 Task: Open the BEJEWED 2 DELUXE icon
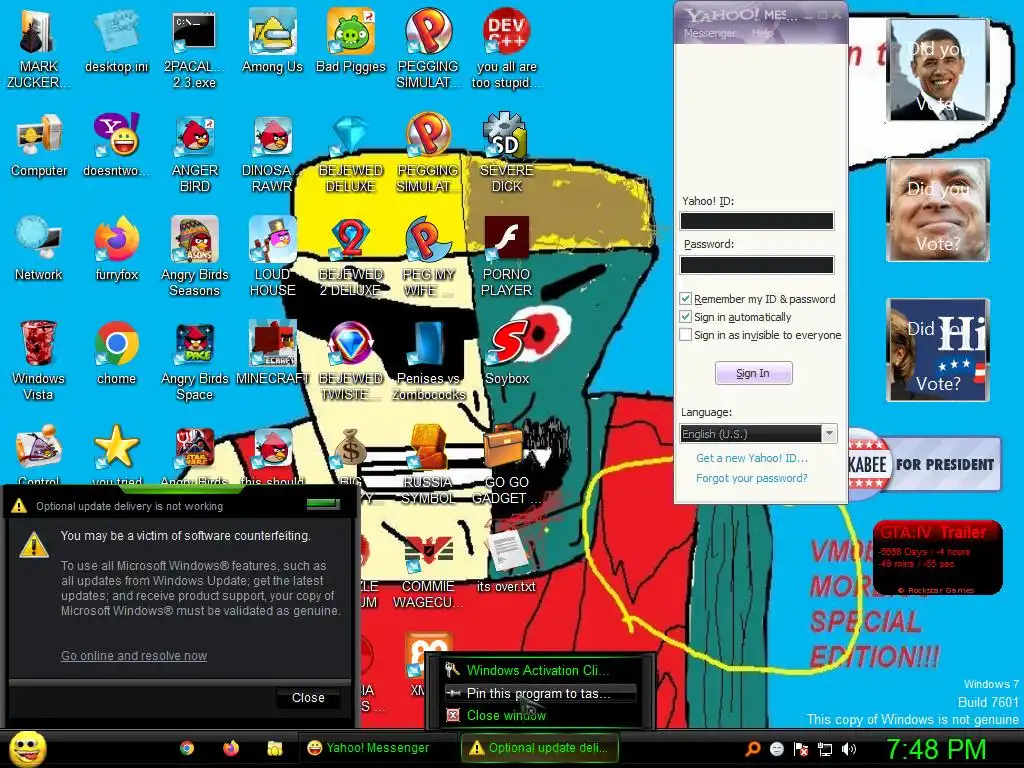[351, 257]
